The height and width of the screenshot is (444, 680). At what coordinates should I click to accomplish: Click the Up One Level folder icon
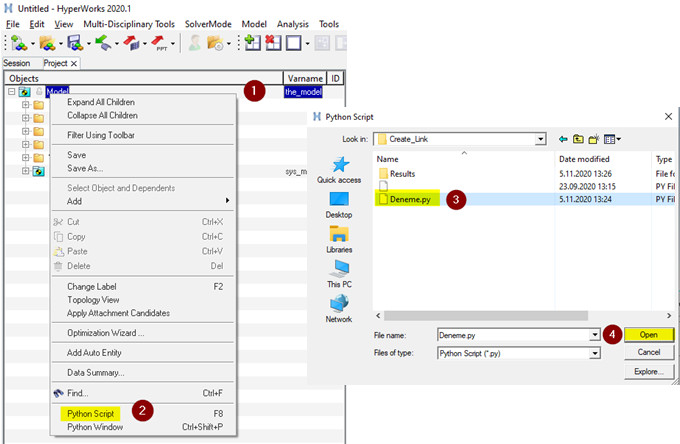[x=578, y=139]
